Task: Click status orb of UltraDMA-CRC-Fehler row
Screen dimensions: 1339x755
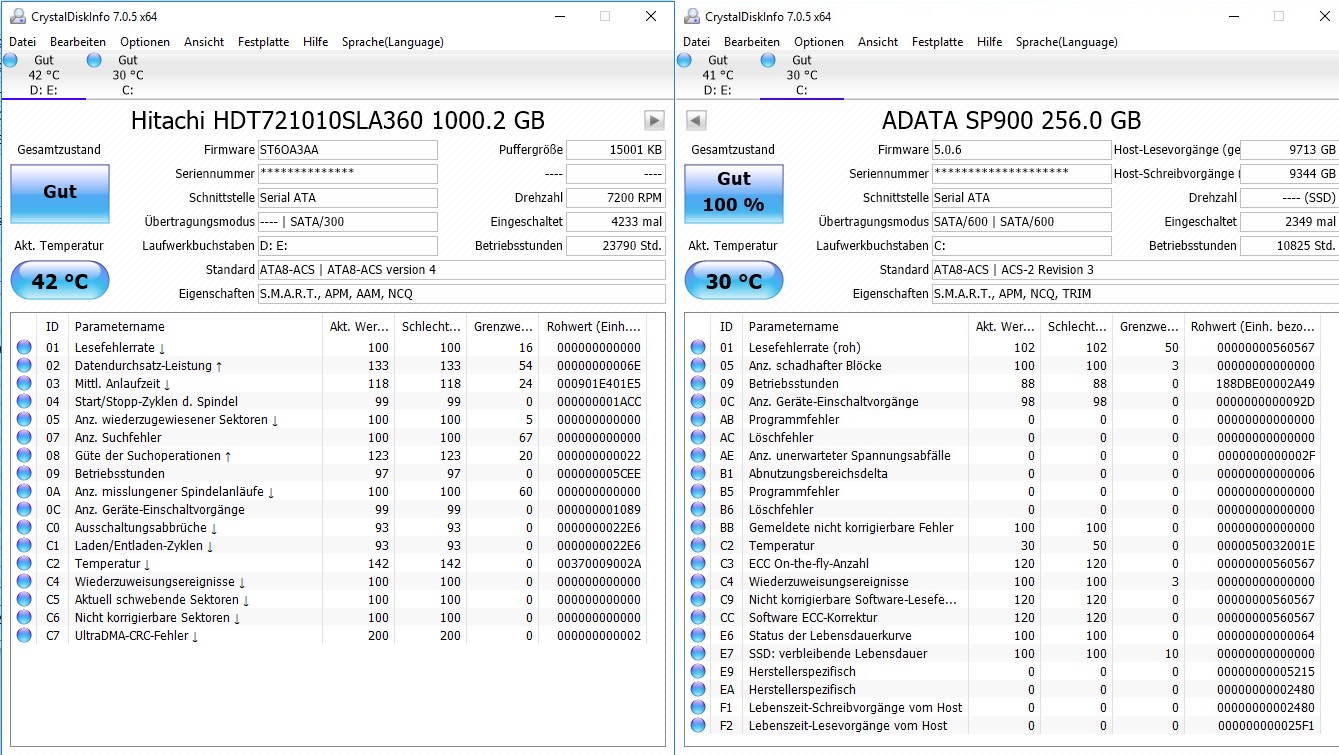Action: pos(24,636)
